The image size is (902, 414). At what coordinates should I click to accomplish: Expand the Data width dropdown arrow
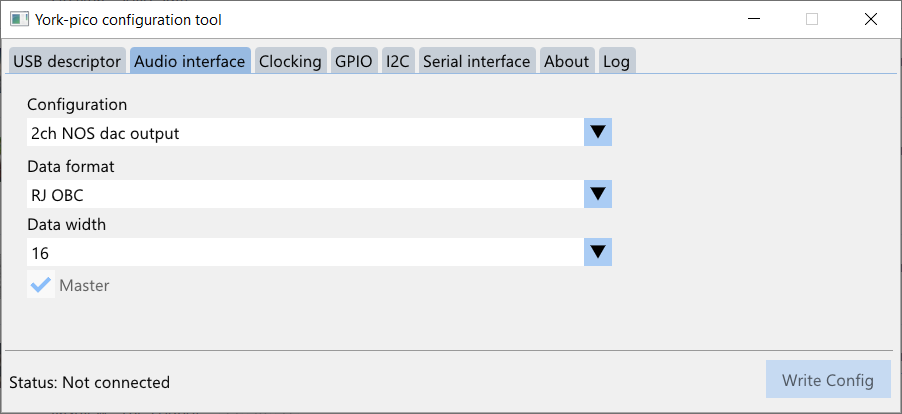[598, 252]
